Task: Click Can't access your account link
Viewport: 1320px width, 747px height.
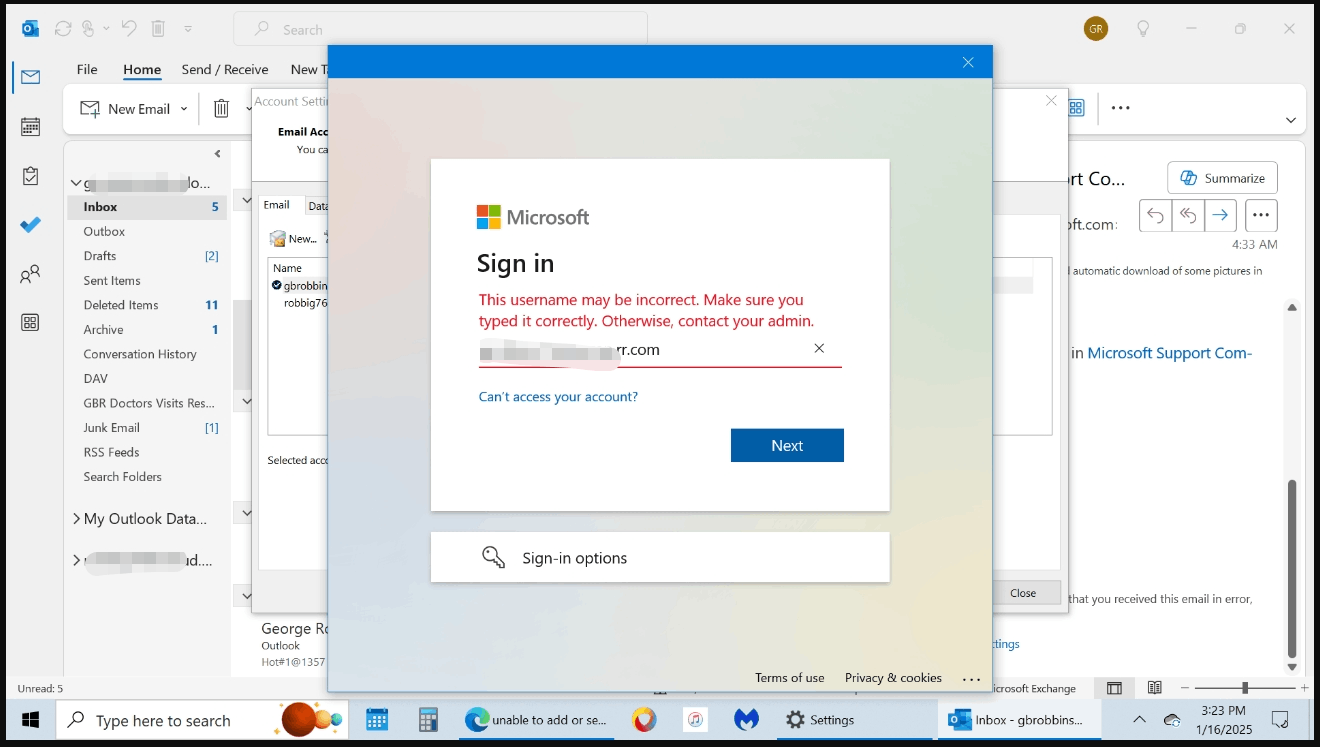Action: tap(558, 397)
